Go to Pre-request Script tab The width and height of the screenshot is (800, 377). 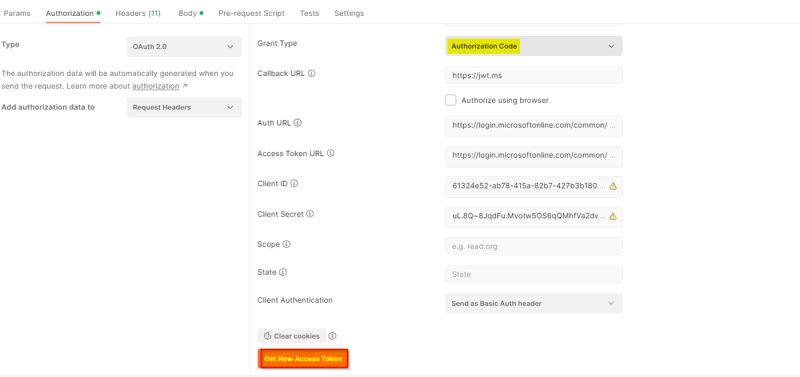252,13
